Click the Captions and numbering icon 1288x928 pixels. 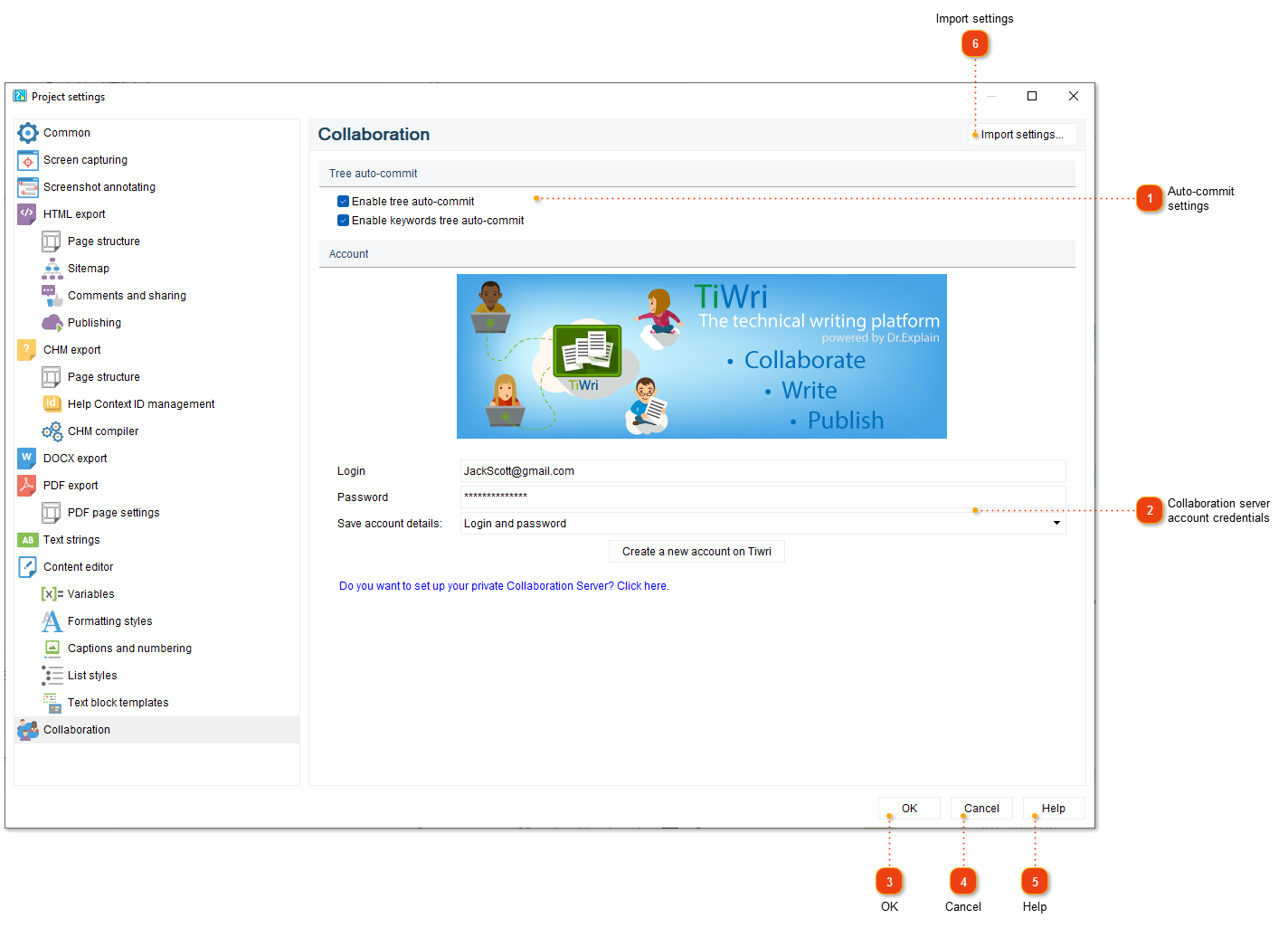pyautogui.click(x=52, y=648)
